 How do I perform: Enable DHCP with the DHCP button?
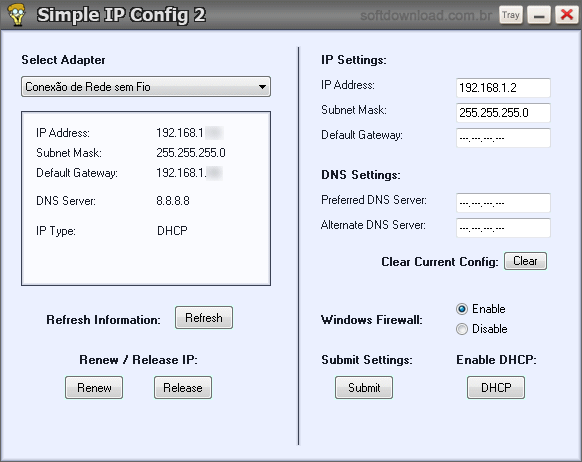(x=496, y=388)
